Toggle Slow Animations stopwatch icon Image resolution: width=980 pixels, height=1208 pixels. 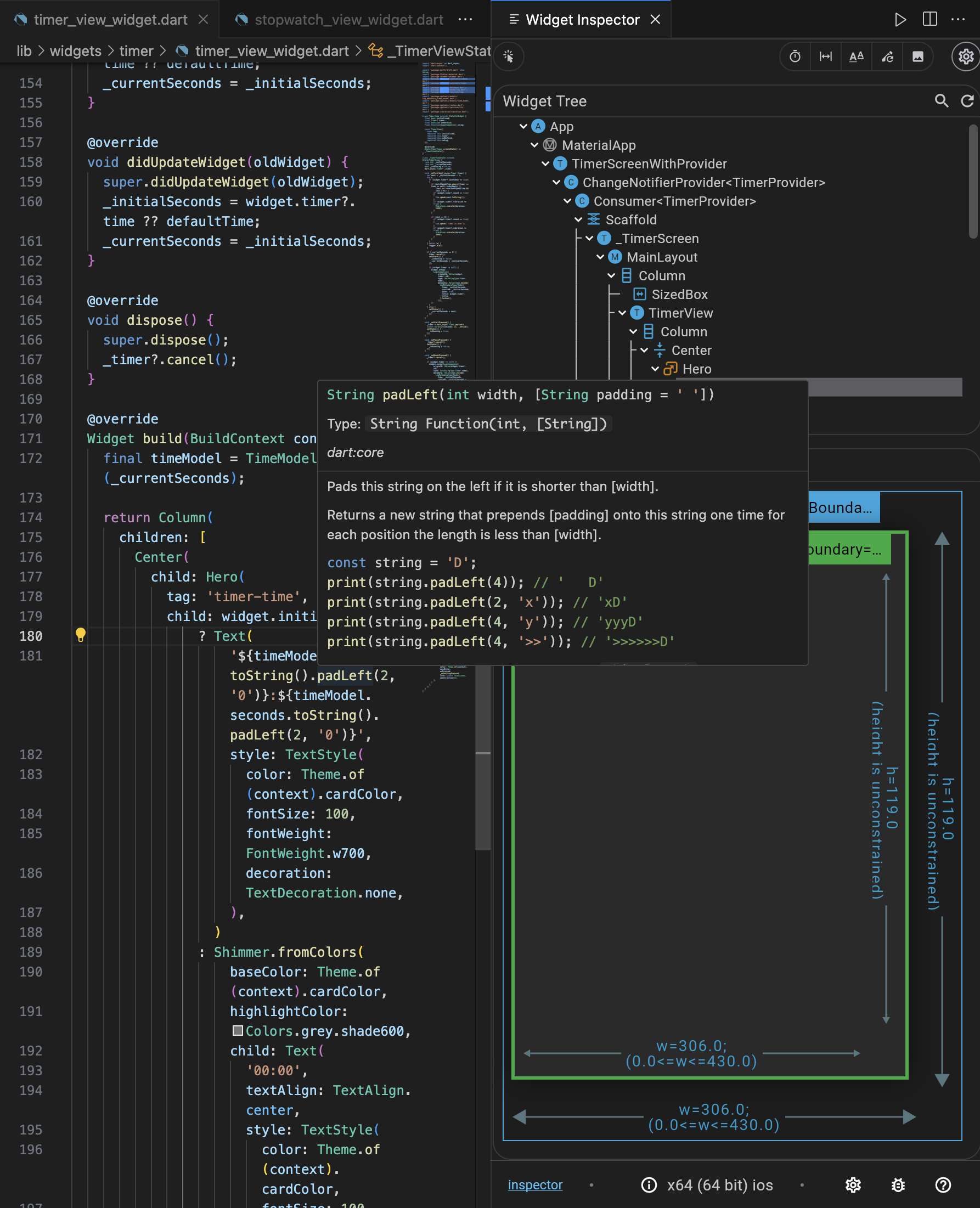coord(795,57)
